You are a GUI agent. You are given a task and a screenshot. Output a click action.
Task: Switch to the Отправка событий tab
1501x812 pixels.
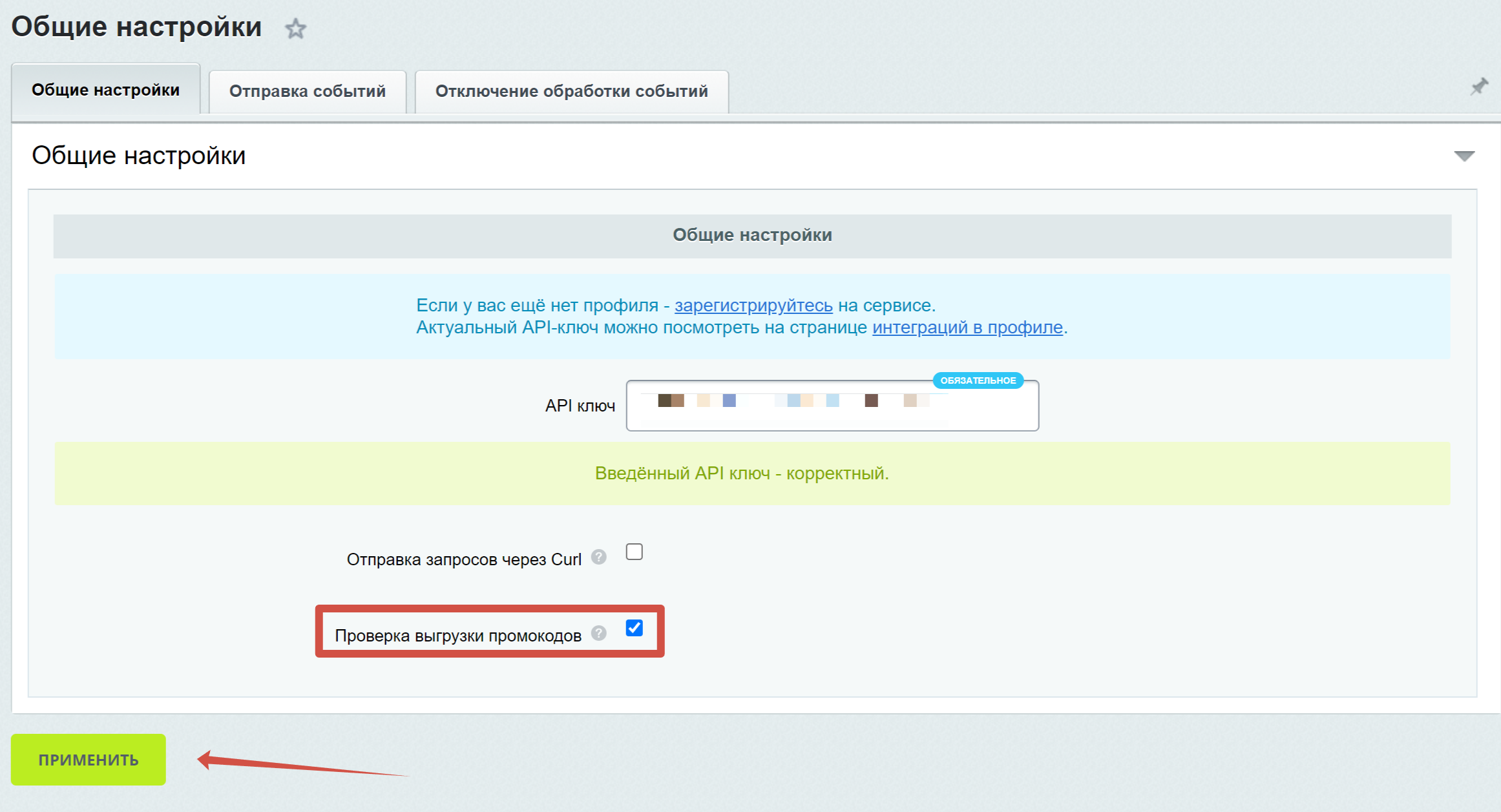pos(308,91)
